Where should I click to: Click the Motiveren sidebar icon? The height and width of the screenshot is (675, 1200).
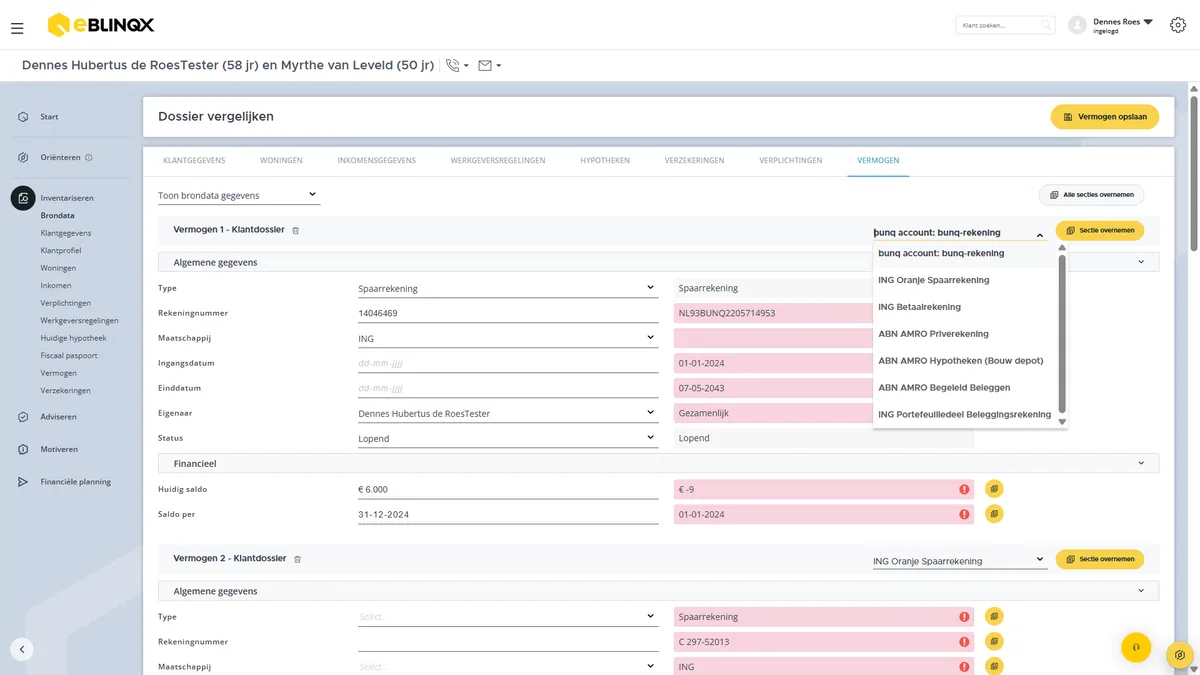click(x=23, y=449)
